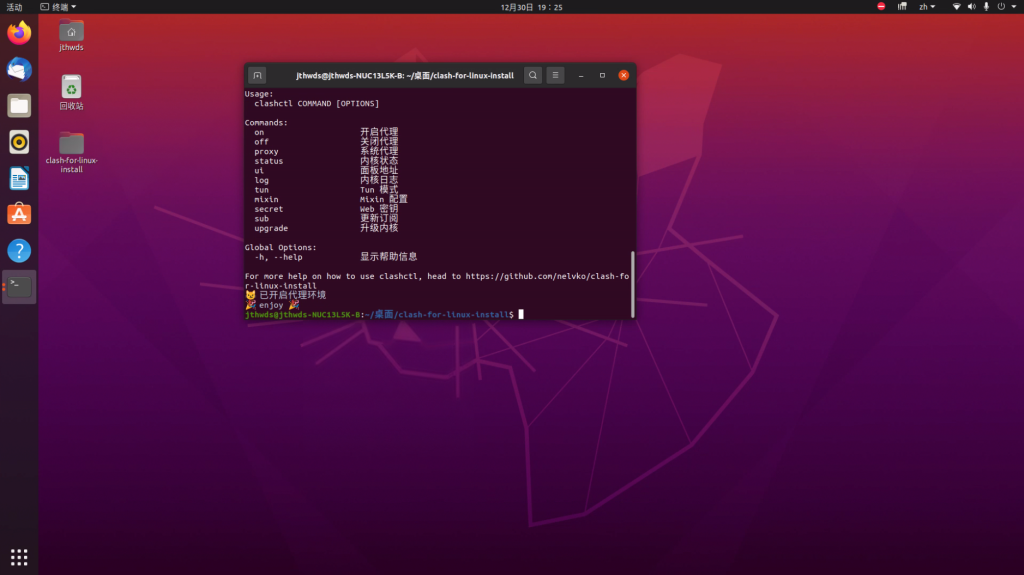Launch Rhythmbox music player
Screen dimensions: 1024x575
click(x=19, y=141)
